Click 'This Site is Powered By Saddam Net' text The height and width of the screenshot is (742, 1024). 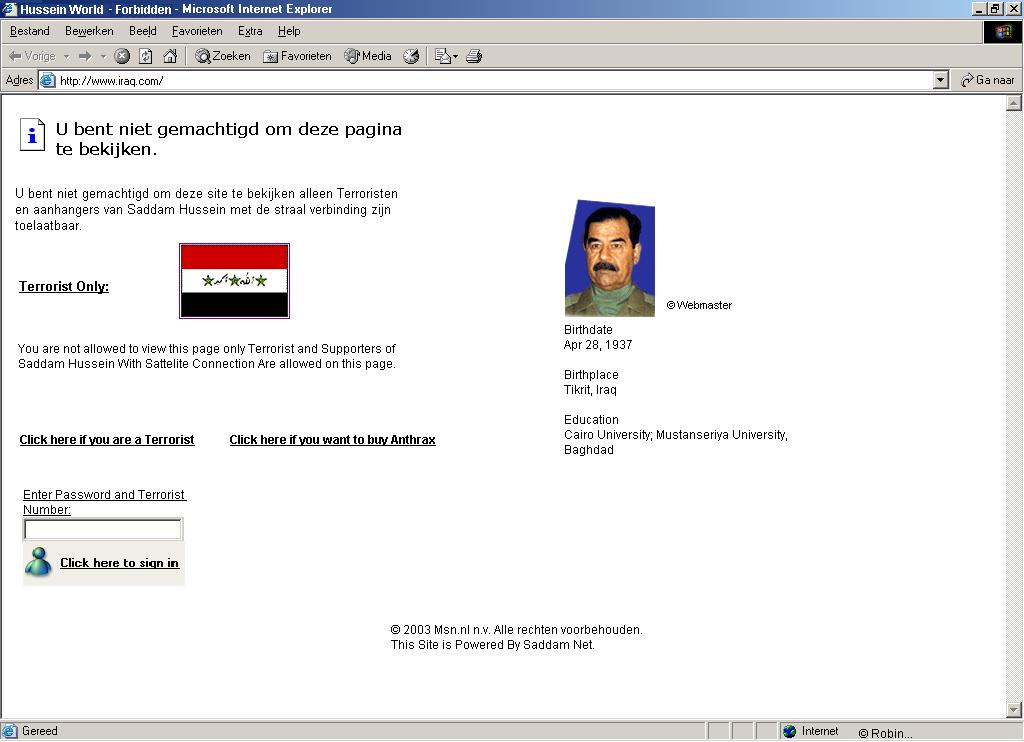492,645
